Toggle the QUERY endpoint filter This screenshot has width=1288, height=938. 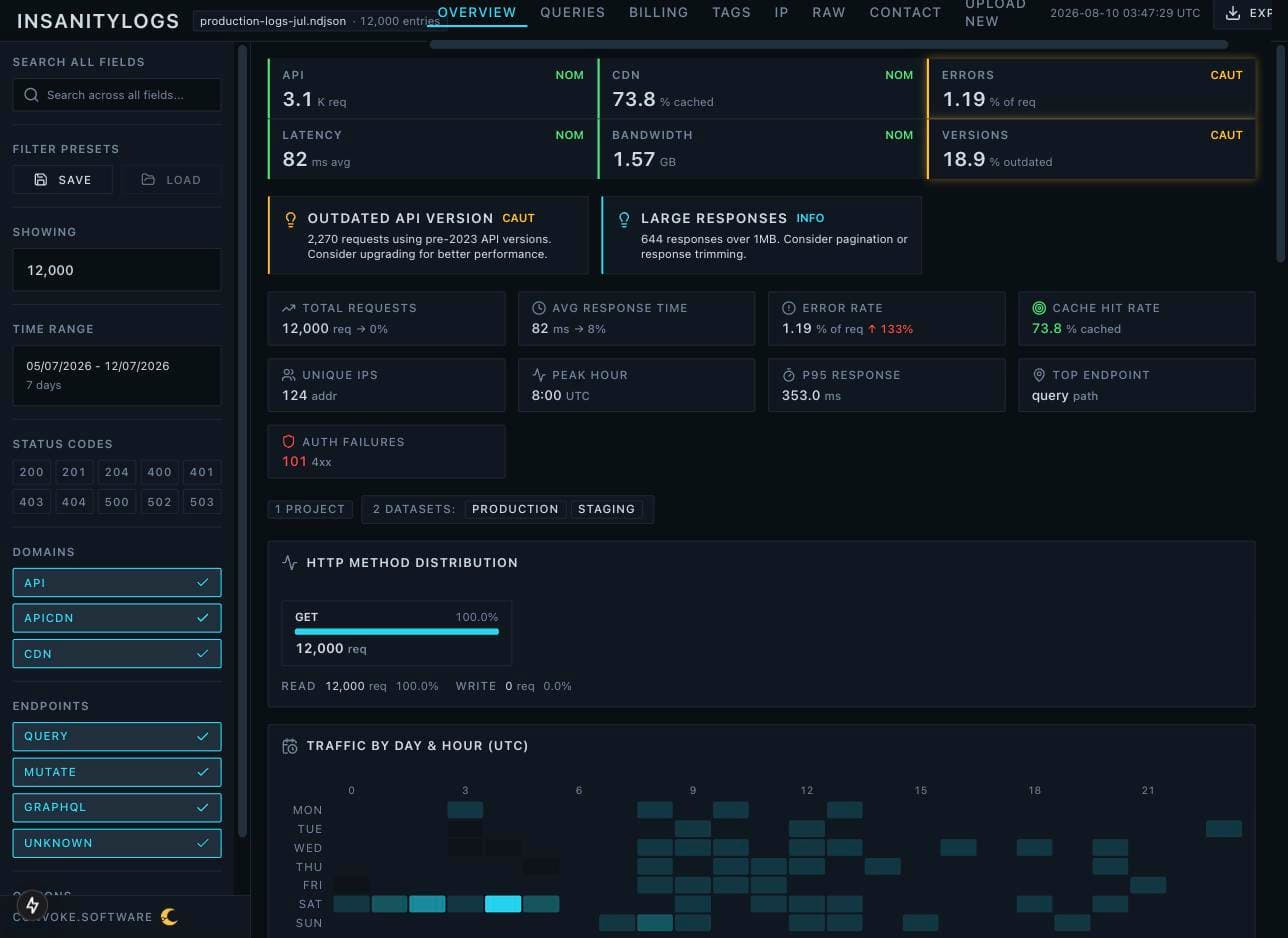[117, 736]
